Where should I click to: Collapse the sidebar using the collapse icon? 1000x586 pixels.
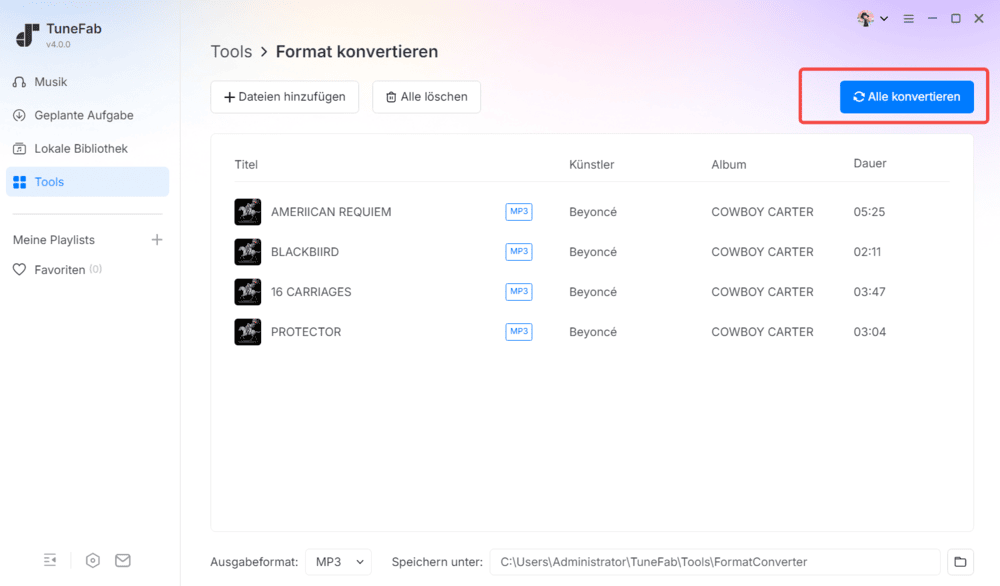(x=51, y=560)
